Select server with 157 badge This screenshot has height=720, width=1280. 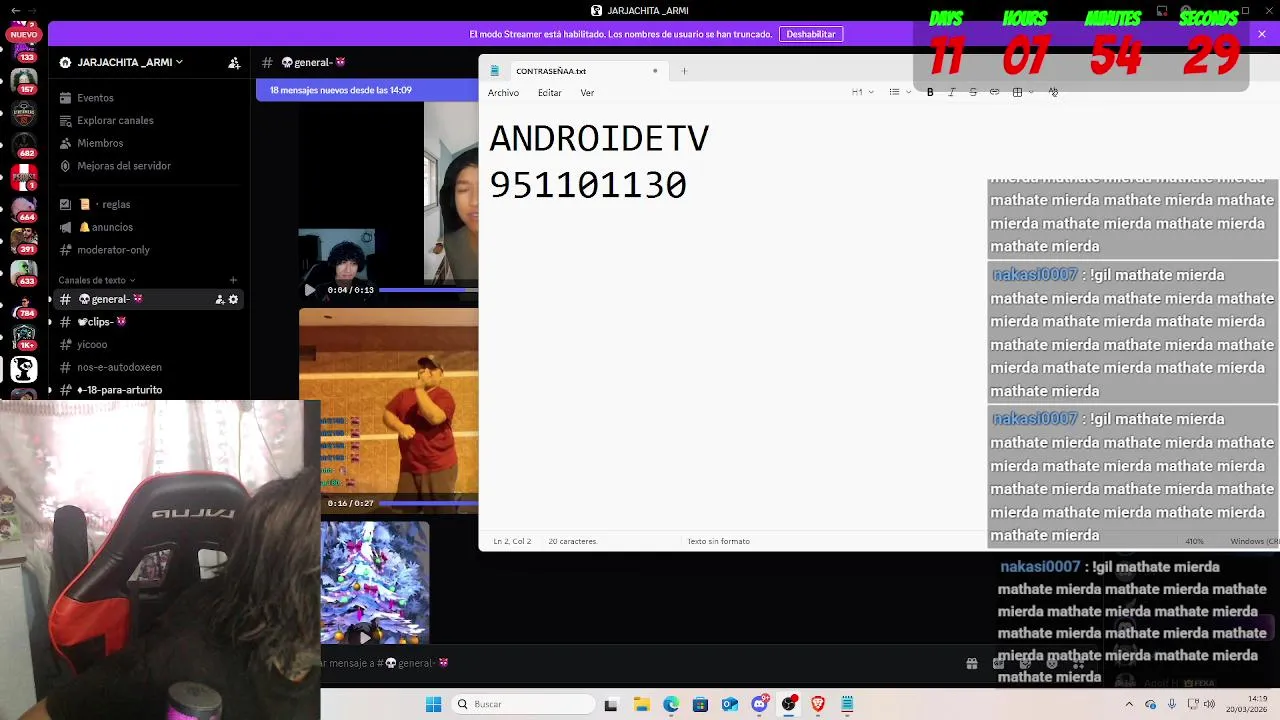(x=24, y=80)
